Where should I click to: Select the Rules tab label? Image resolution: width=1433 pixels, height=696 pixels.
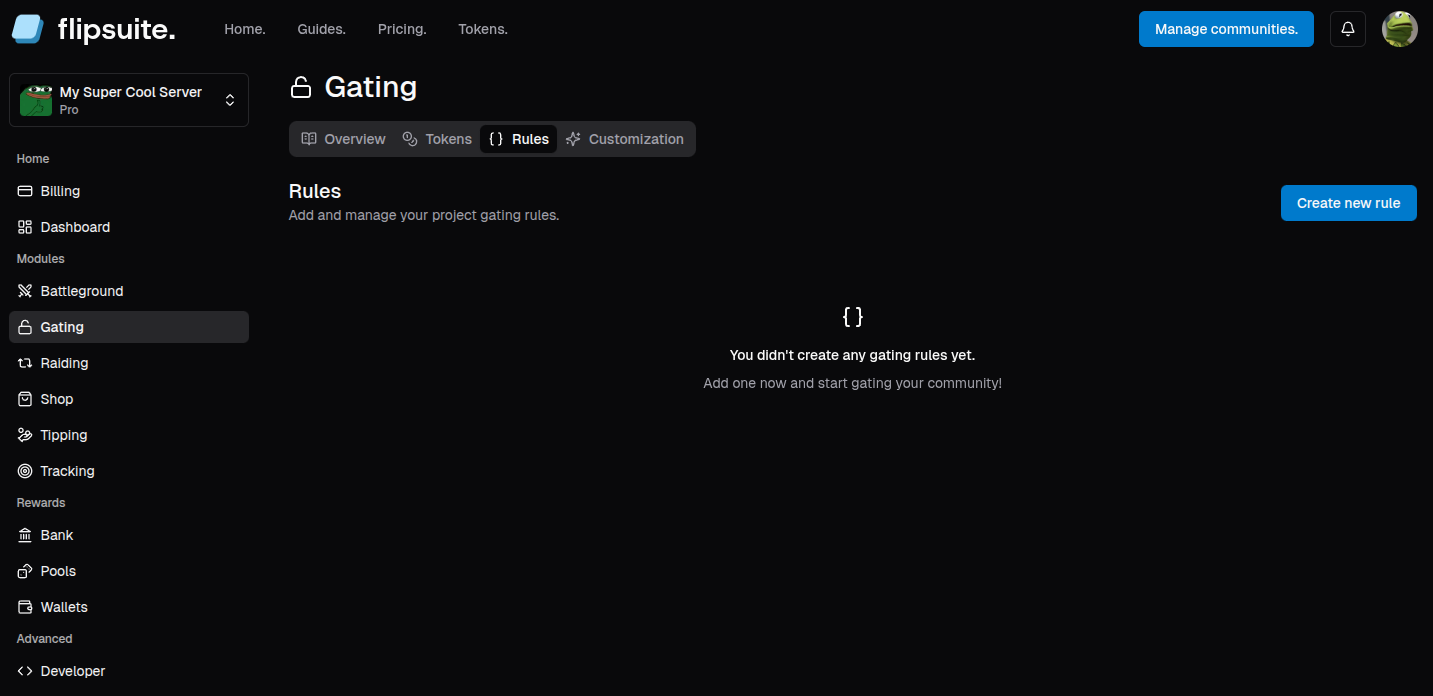[530, 139]
